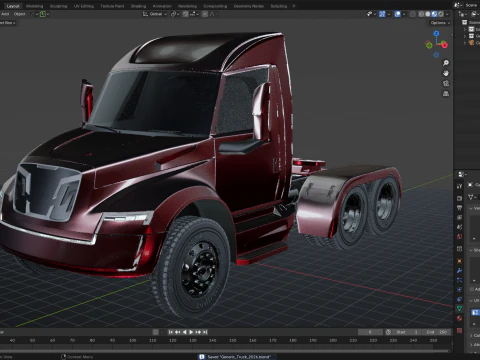Open the Compositing workspace tab

[215, 6]
